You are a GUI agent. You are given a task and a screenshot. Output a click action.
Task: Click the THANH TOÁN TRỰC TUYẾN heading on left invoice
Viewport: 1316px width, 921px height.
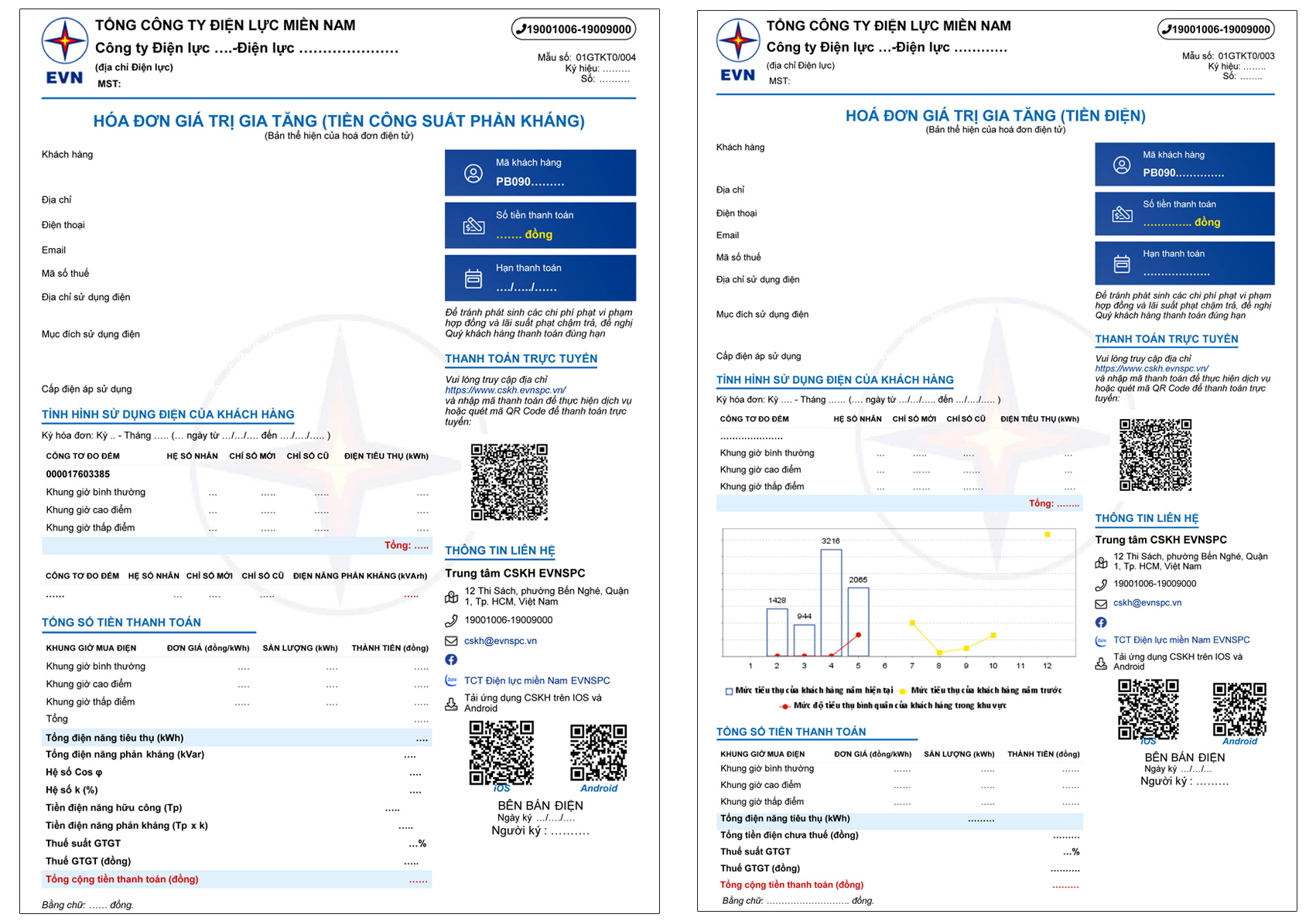tap(521, 359)
